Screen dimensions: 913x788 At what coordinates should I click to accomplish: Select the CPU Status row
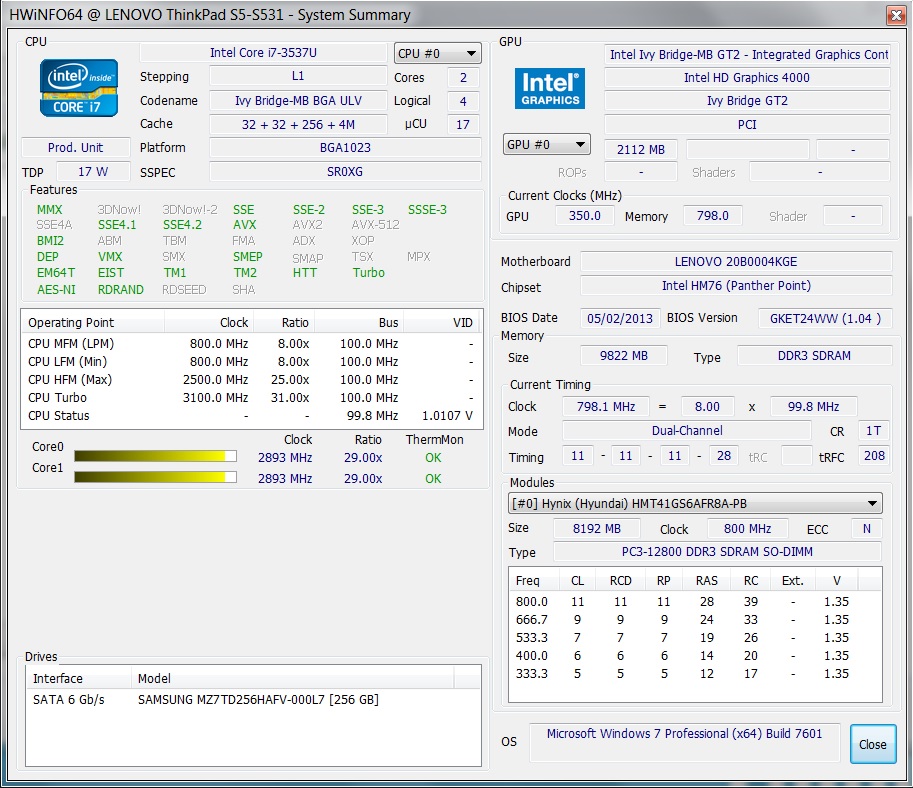252,416
